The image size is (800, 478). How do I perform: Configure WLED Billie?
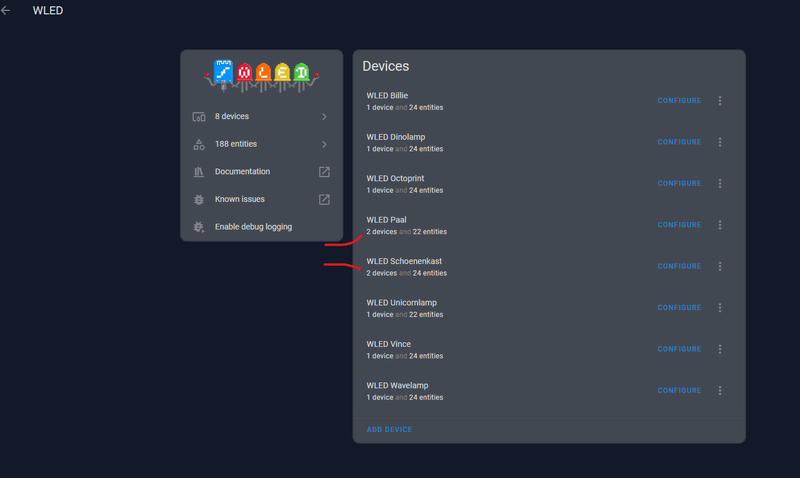point(679,100)
